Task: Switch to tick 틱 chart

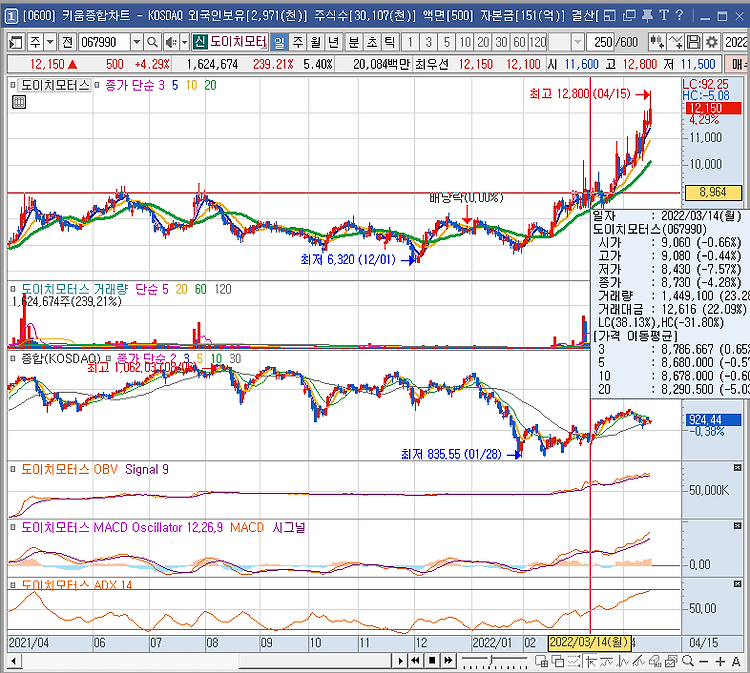Action: tap(390, 43)
